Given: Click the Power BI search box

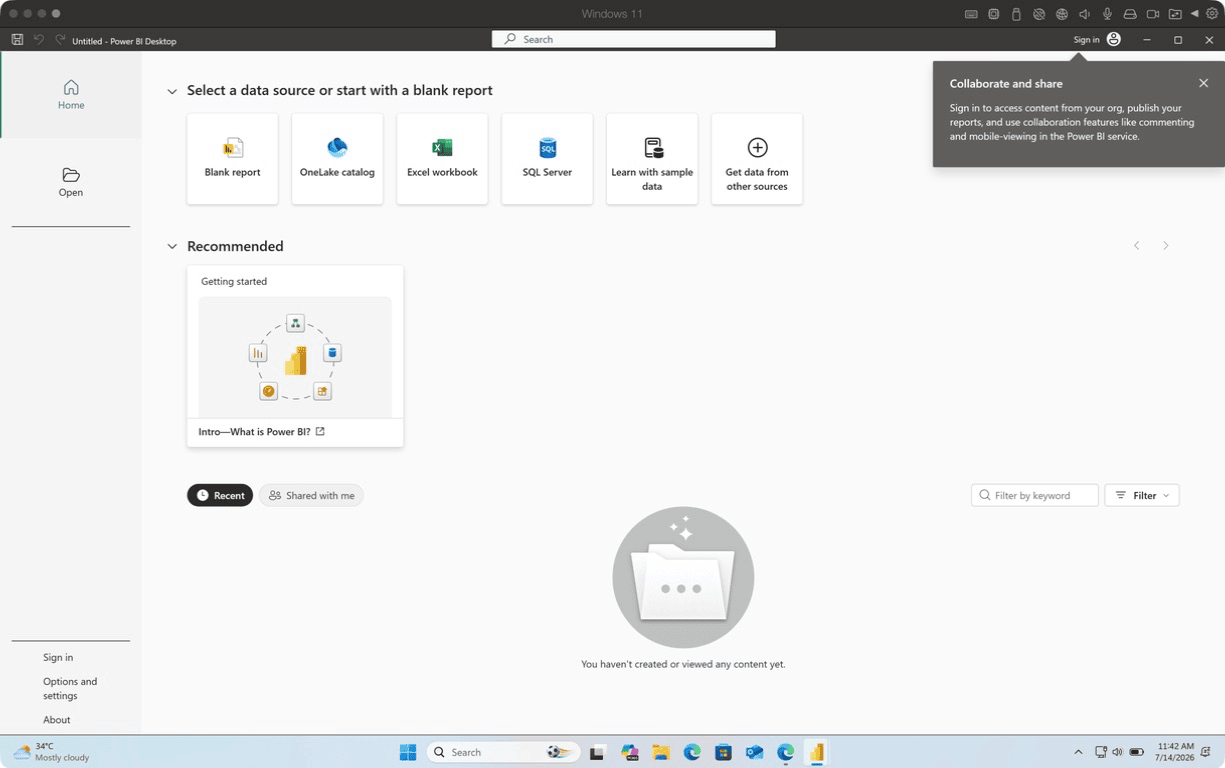Looking at the screenshot, I should [634, 40].
